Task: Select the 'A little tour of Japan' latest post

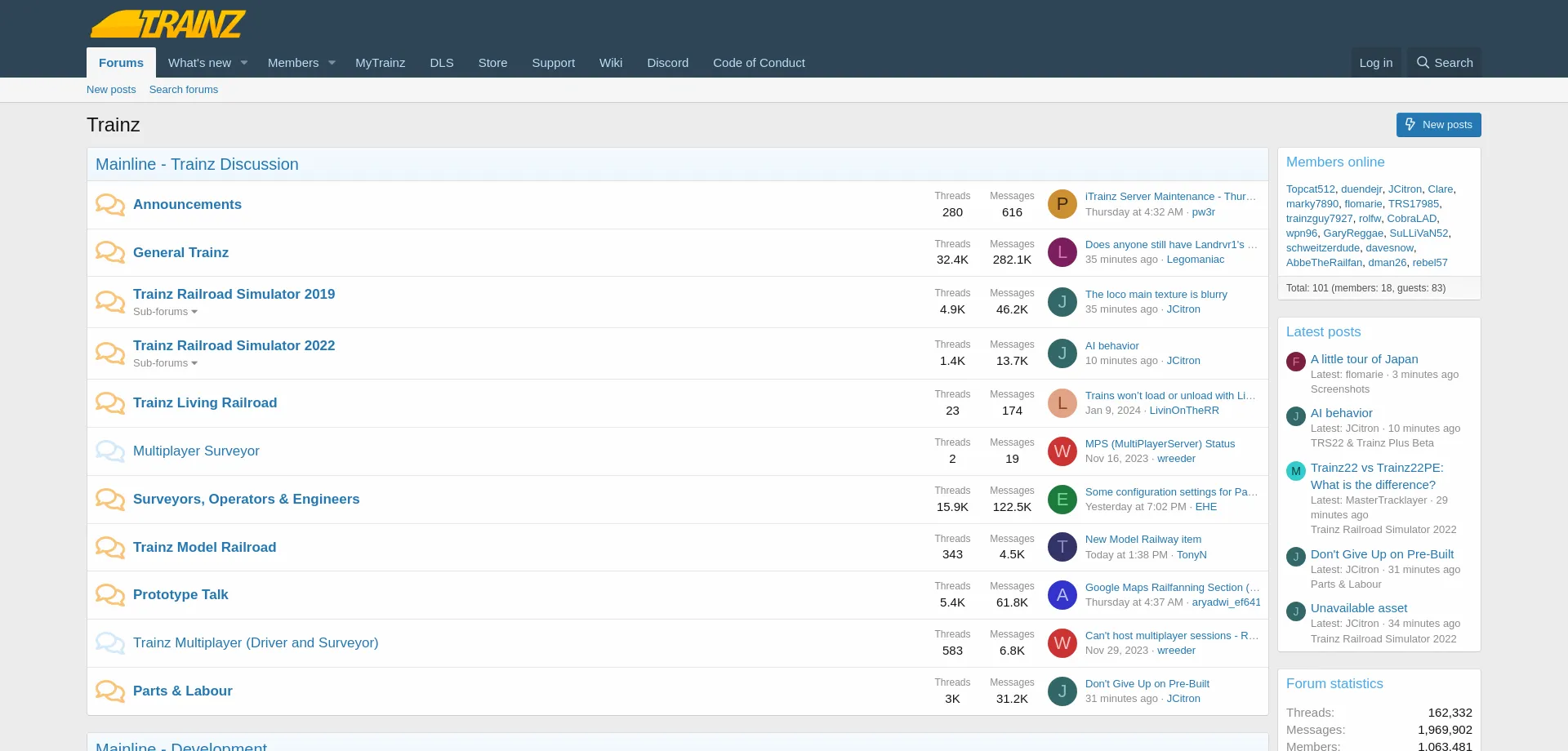Action: pos(1364,358)
